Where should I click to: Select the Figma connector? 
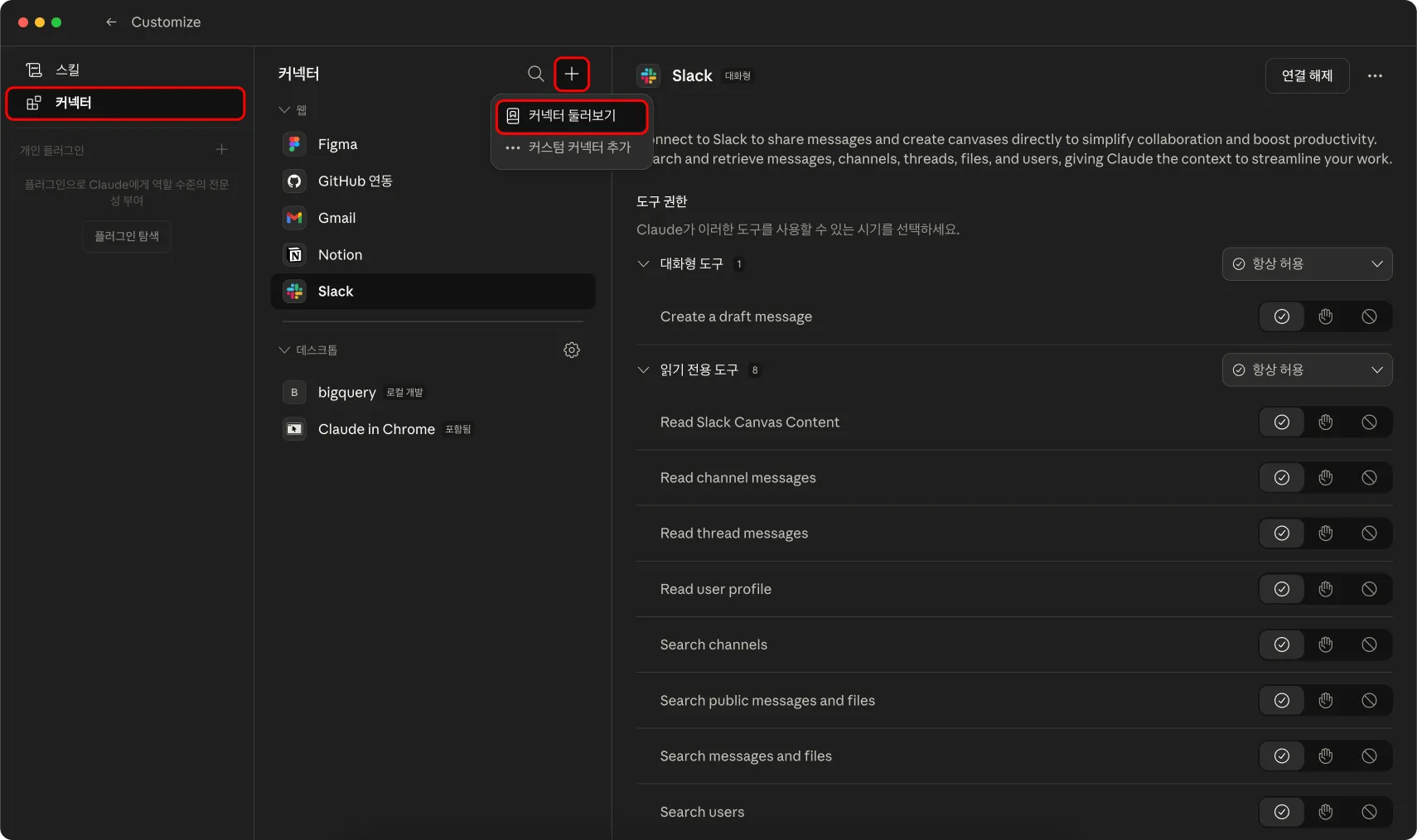coord(433,144)
